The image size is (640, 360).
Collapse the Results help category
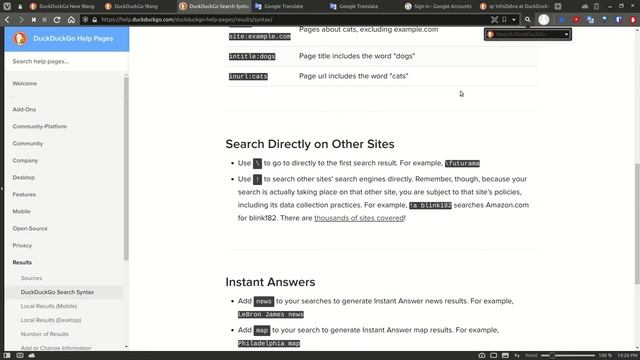click(x=22, y=262)
